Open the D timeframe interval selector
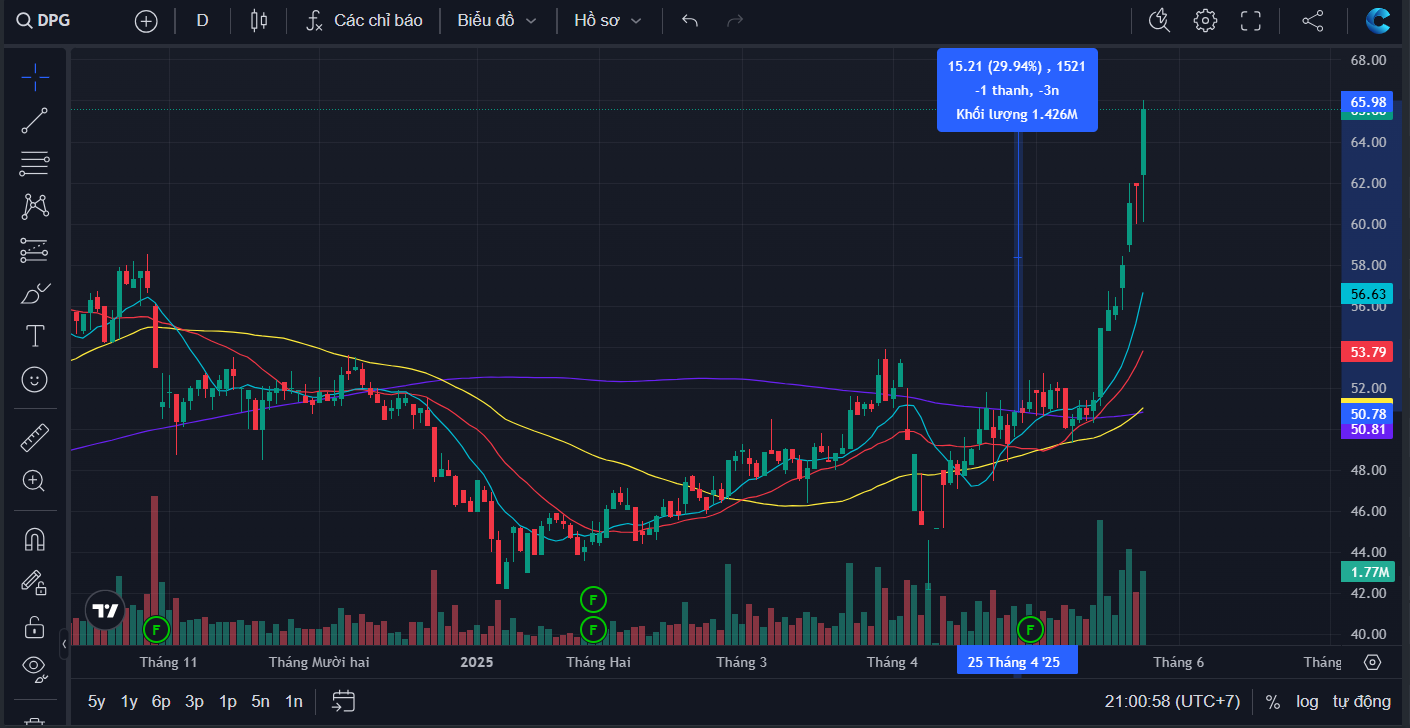The width and height of the screenshot is (1410, 728). click(202, 20)
